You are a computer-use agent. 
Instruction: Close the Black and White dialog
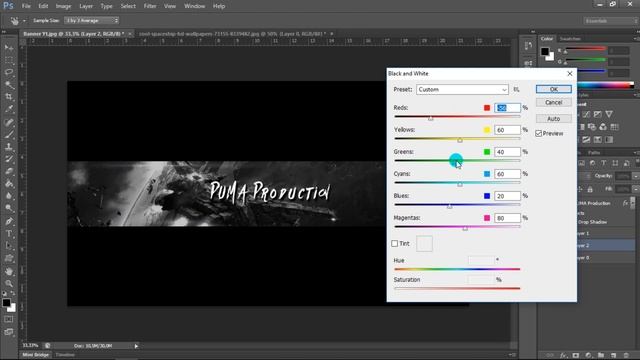coord(570,73)
